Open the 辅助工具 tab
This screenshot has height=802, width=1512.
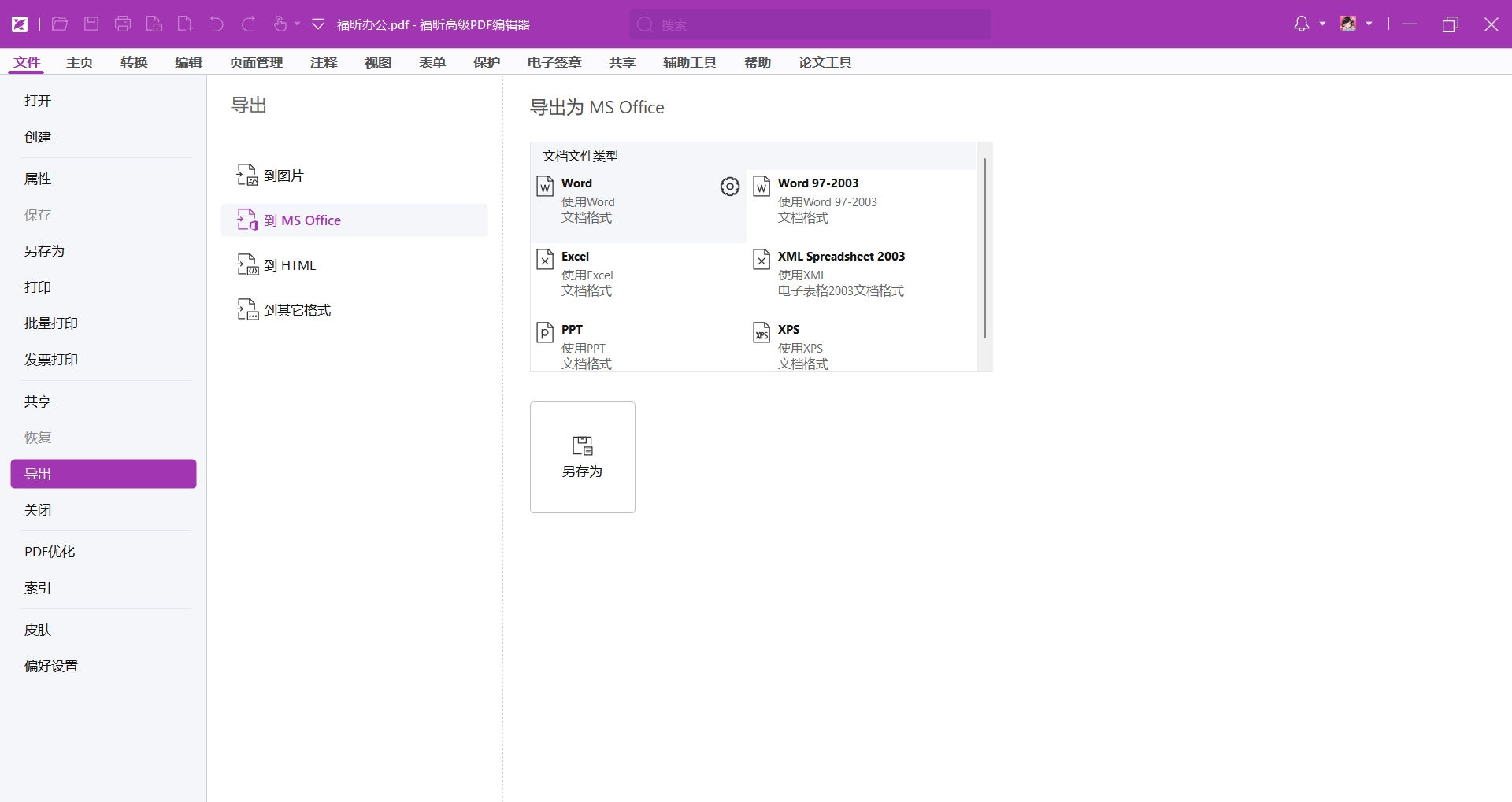click(x=690, y=62)
